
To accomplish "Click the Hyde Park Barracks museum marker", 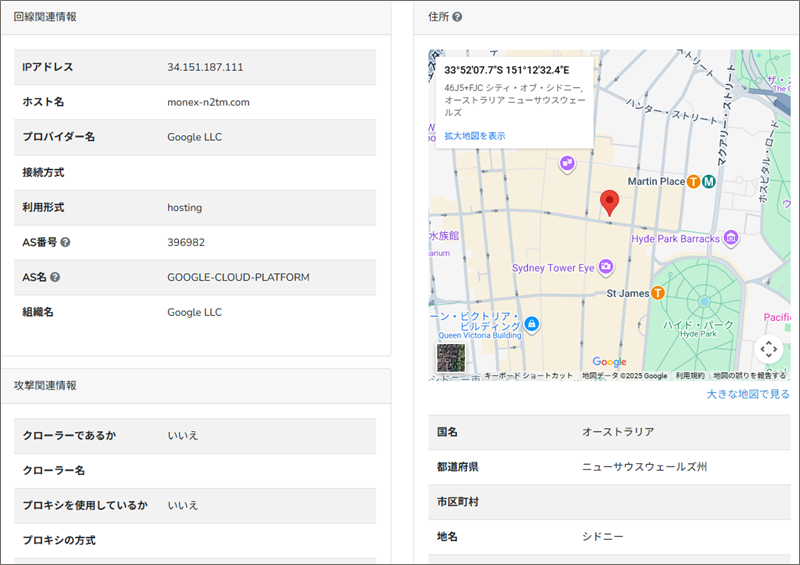I will coord(732,238).
